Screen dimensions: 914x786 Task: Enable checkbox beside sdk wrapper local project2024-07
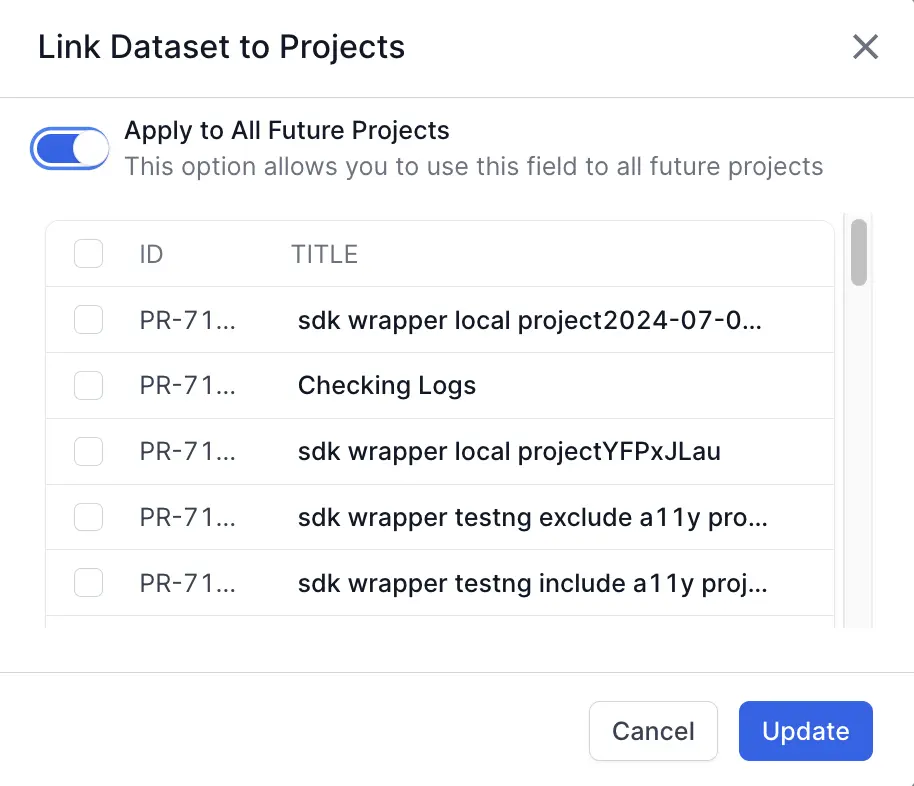click(89, 320)
